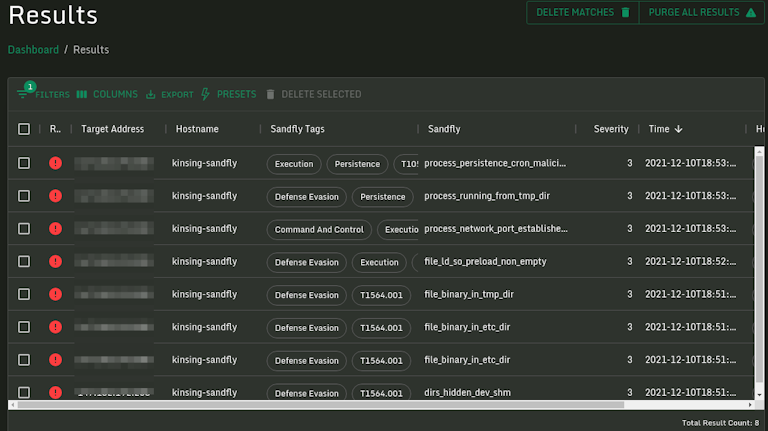
Task: Click red alert icon for file_binary_in_tmp_dir row
Action: tap(55, 294)
